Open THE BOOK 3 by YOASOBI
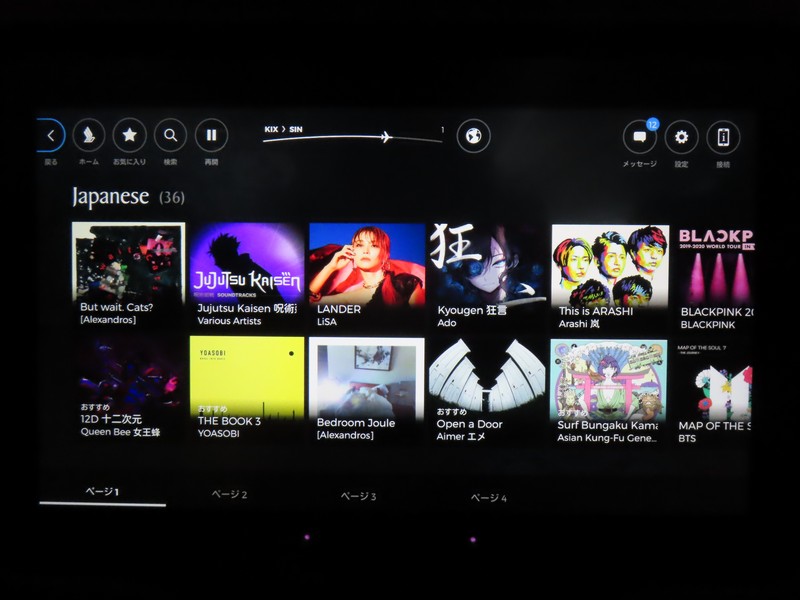The height and width of the screenshot is (600, 800). (x=247, y=388)
